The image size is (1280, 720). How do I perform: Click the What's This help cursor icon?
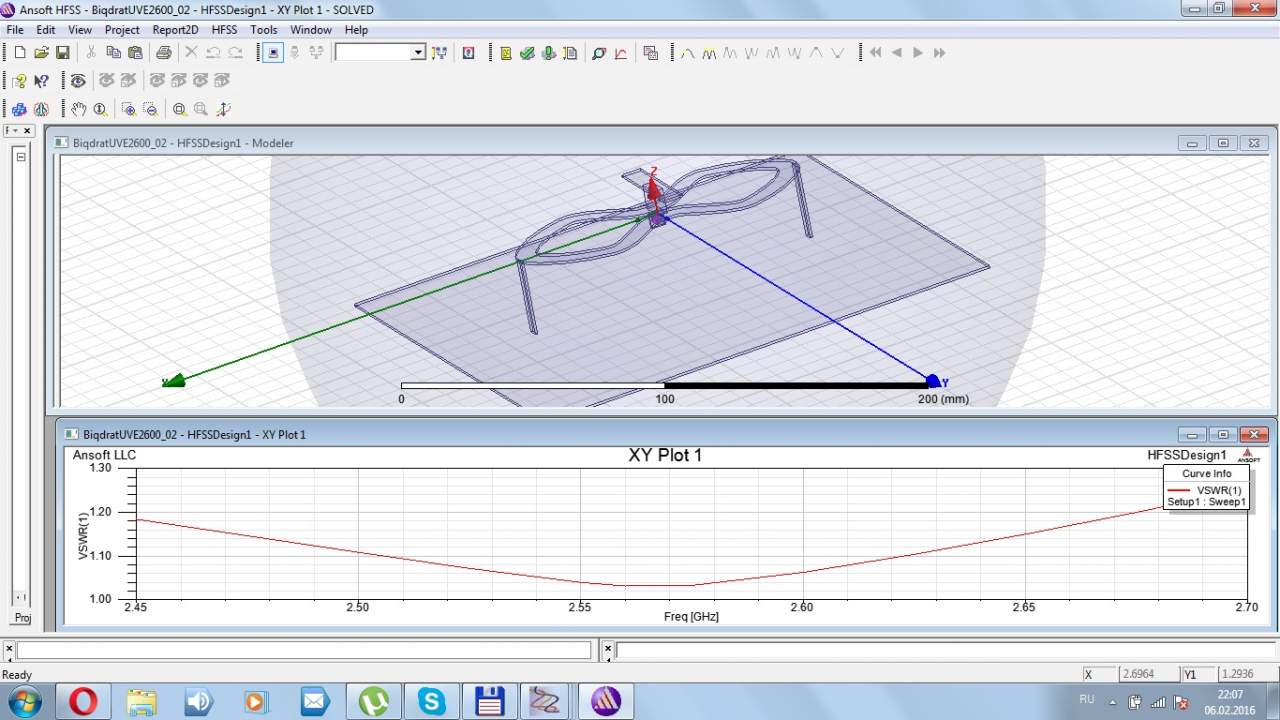[41, 81]
